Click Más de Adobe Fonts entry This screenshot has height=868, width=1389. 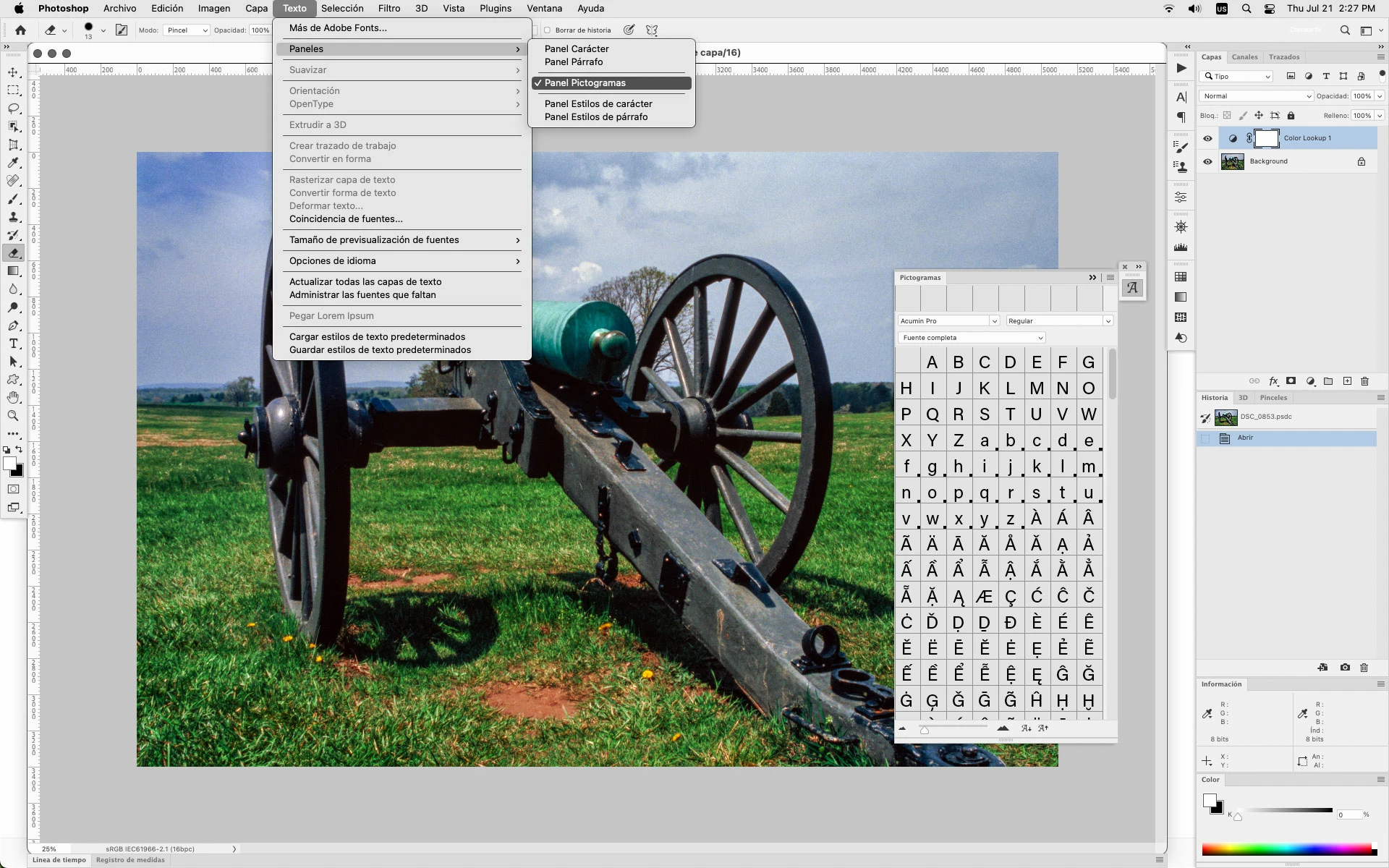point(338,27)
